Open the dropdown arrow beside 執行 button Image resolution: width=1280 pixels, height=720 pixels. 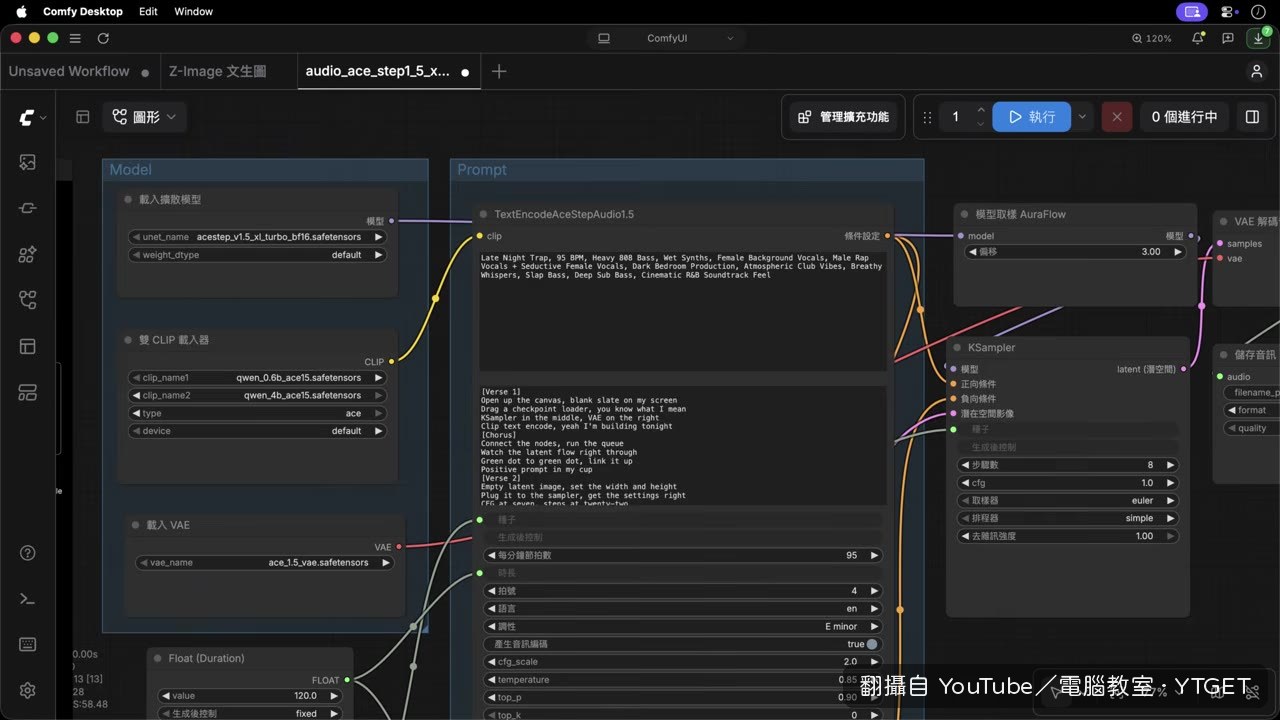click(x=1082, y=117)
